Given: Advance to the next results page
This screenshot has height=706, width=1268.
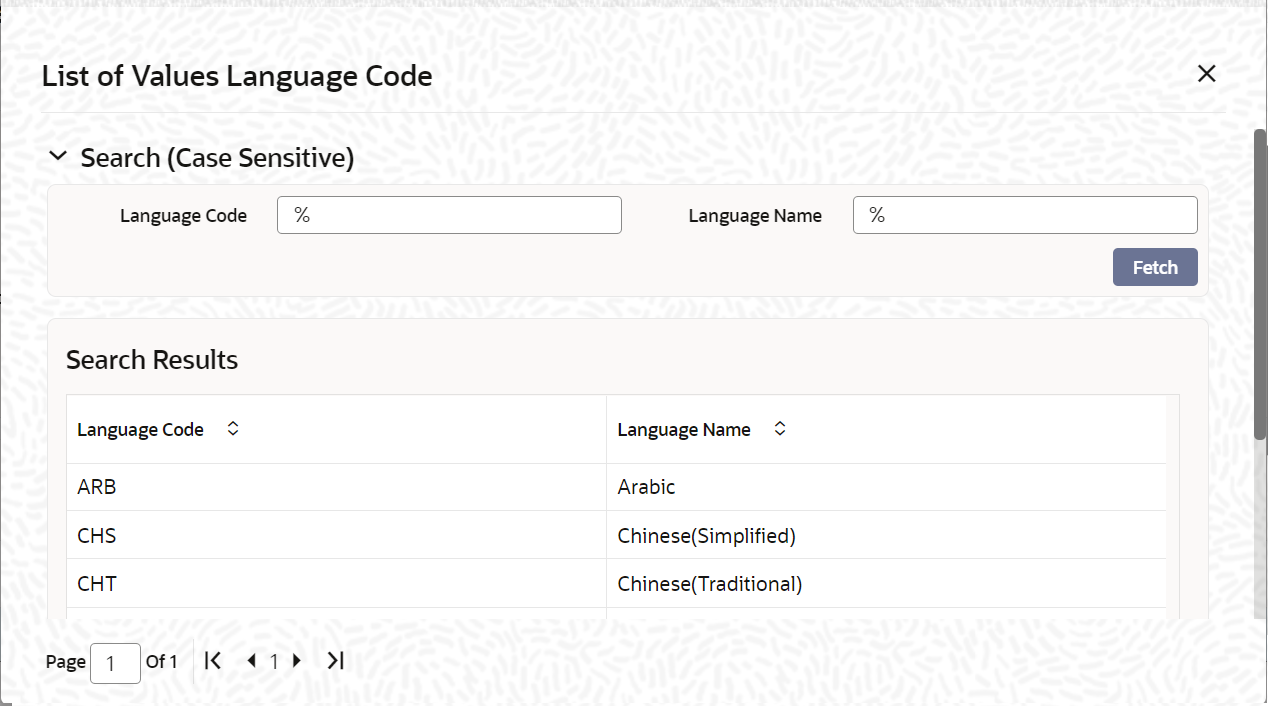Looking at the screenshot, I should click(296, 660).
